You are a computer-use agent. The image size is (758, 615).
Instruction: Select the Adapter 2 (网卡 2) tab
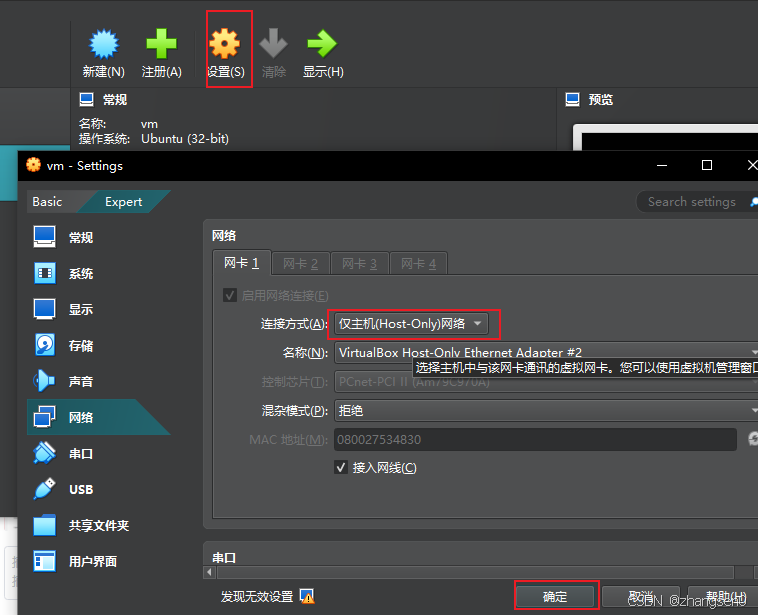[301, 264]
